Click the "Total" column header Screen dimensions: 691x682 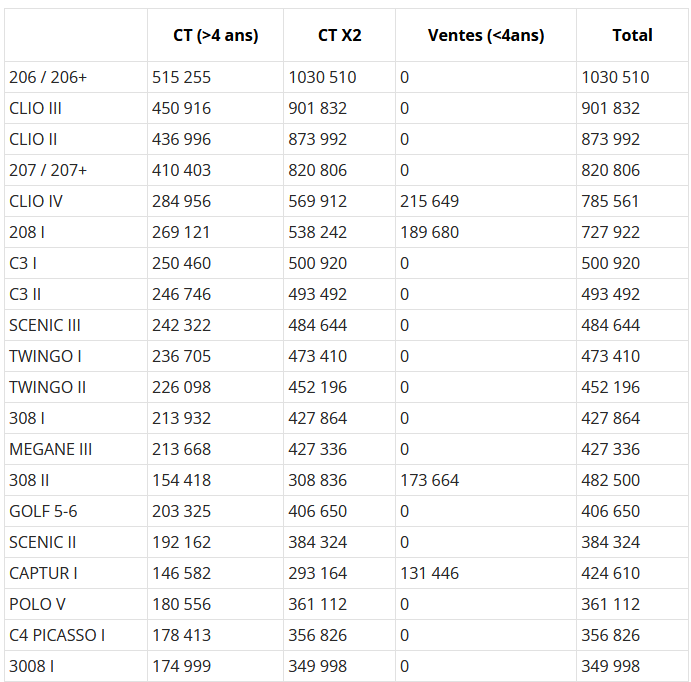[632, 35]
